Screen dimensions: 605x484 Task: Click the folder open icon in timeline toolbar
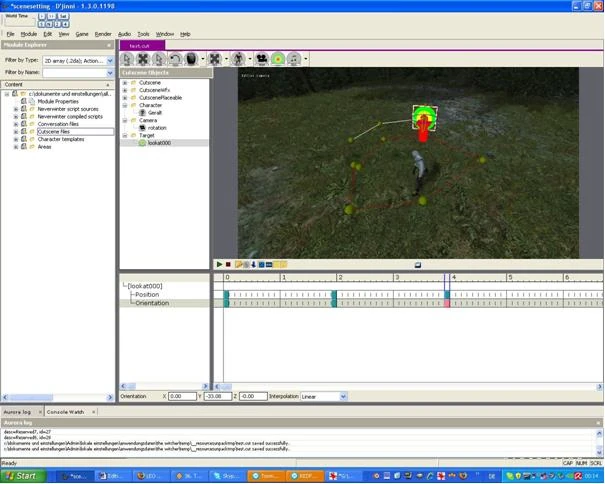pos(238,264)
